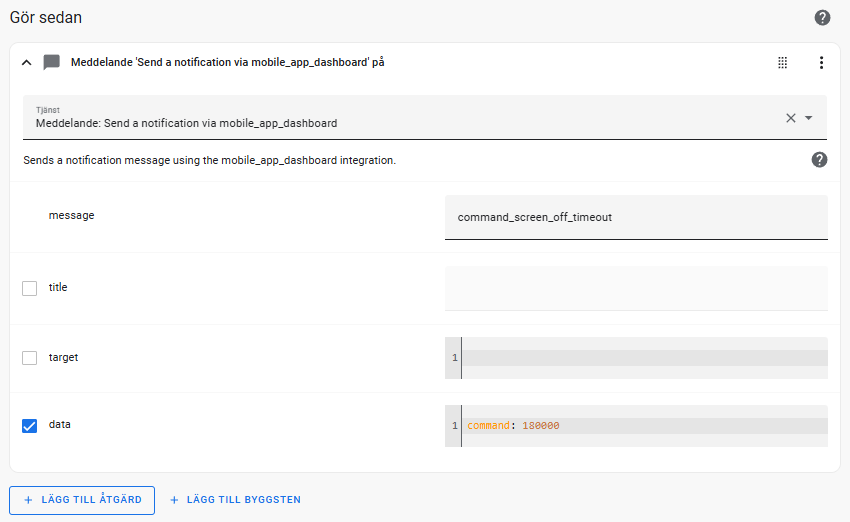Click the plus icon beside Lägg till byggsten
The height and width of the screenshot is (522, 850).
[174, 500]
